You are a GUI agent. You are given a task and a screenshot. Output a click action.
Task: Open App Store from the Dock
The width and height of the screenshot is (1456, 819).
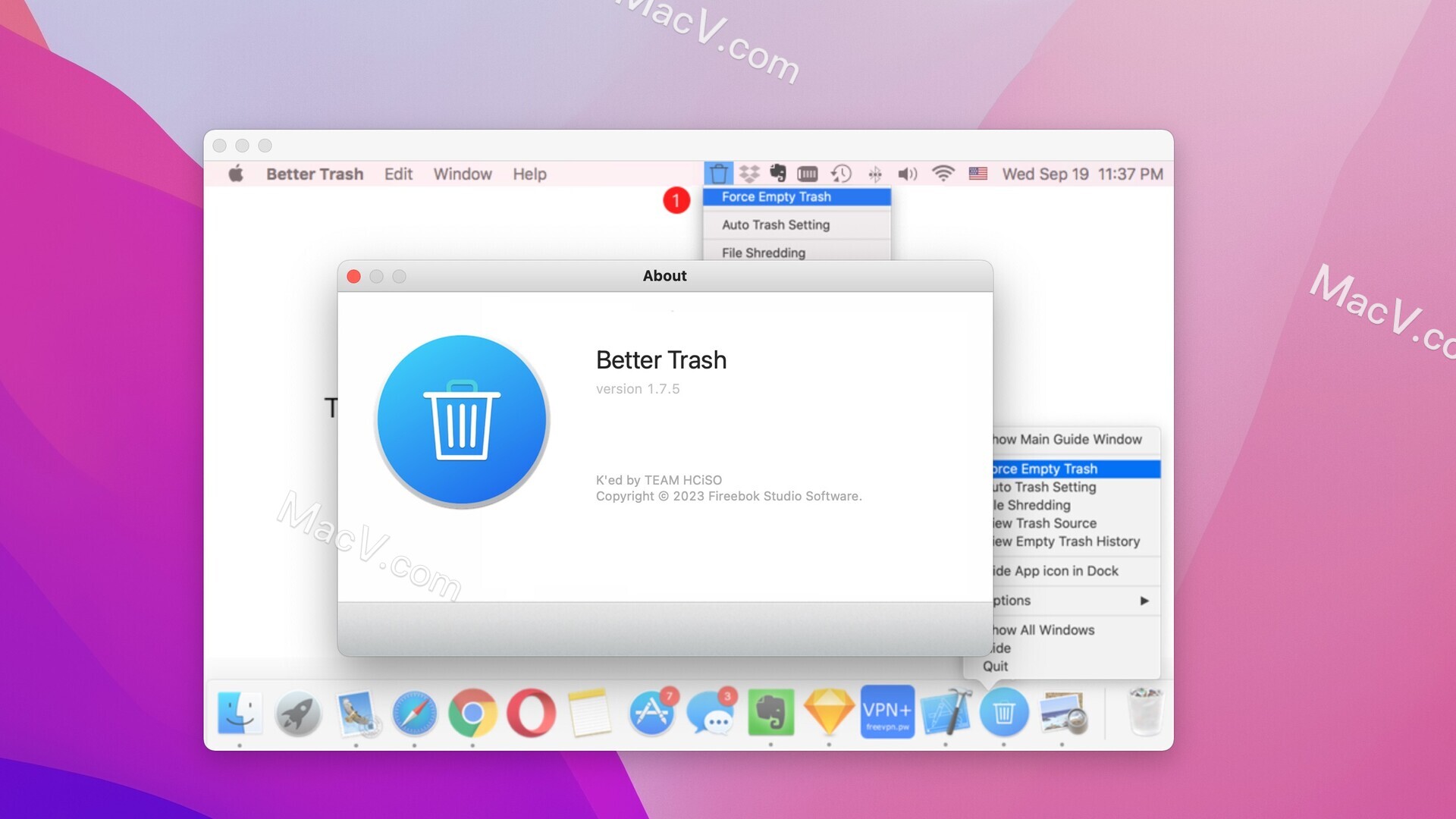[651, 712]
